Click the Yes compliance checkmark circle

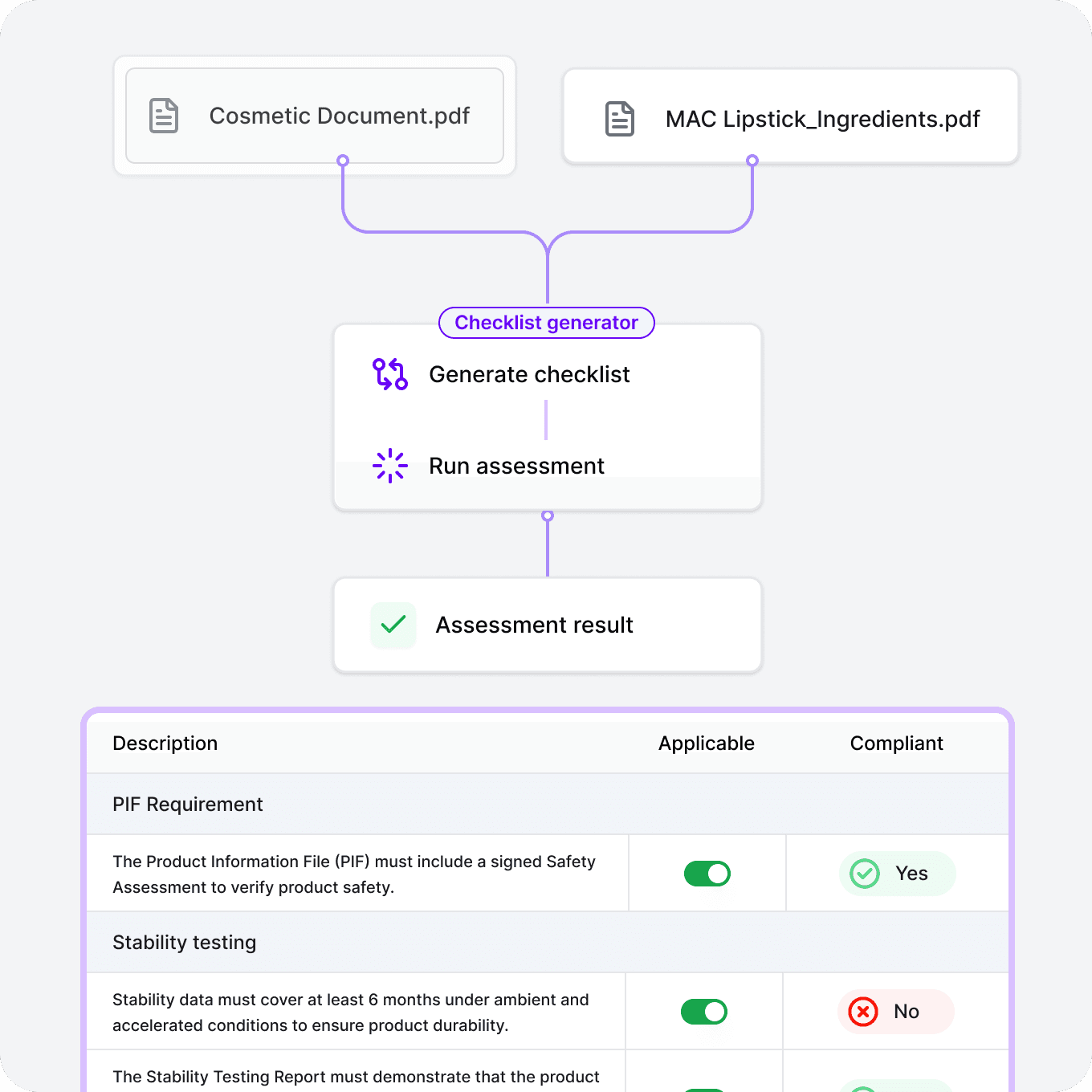(x=866, y=874)
